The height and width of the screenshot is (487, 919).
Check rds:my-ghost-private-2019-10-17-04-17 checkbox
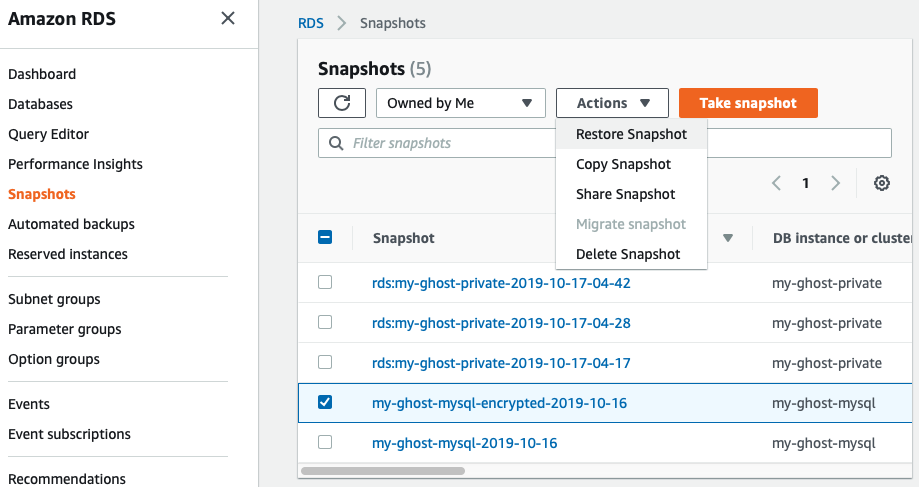click(x=325, y=362)
